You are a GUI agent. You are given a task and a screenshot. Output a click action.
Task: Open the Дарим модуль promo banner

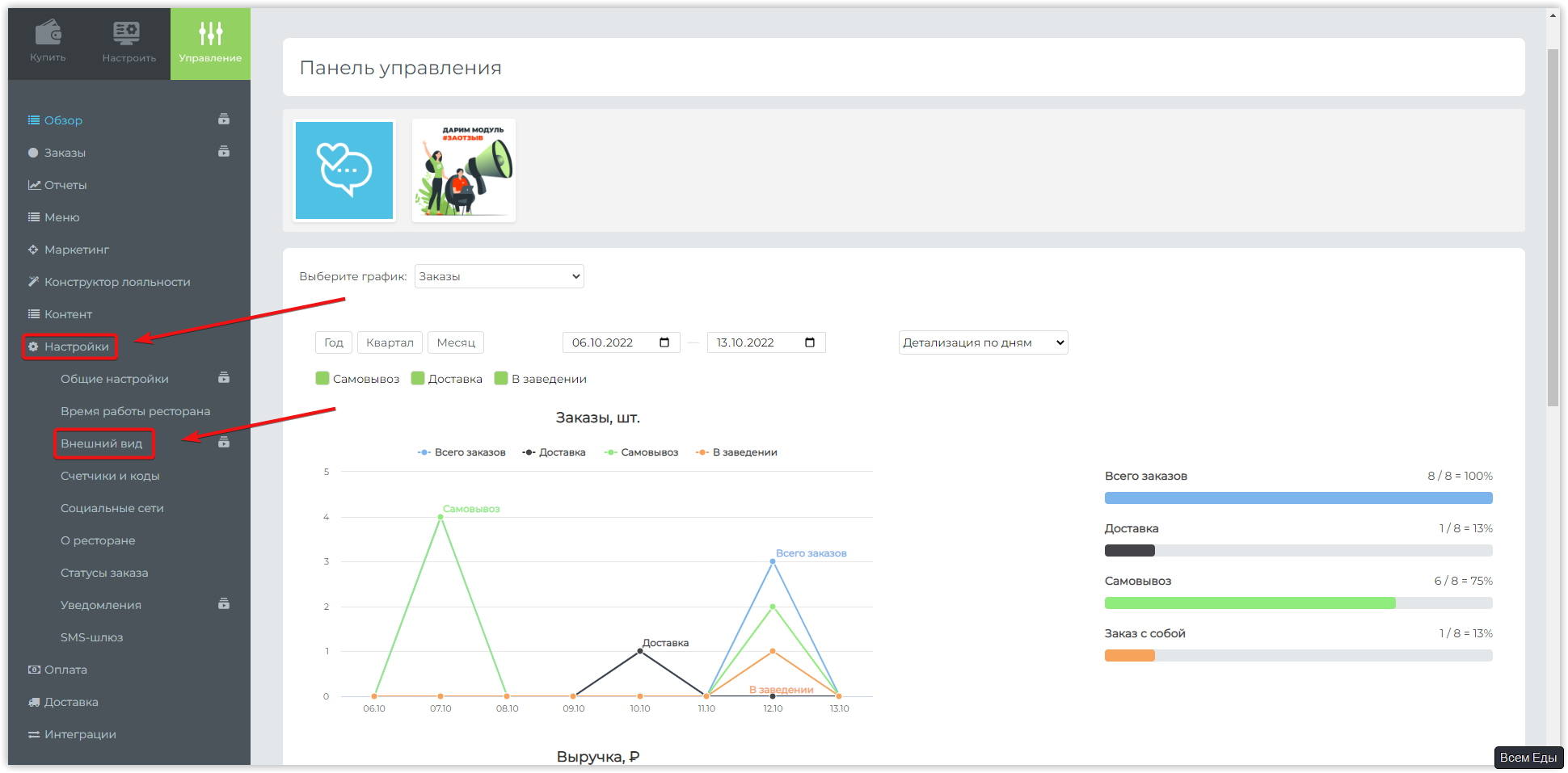pos(464,170)
